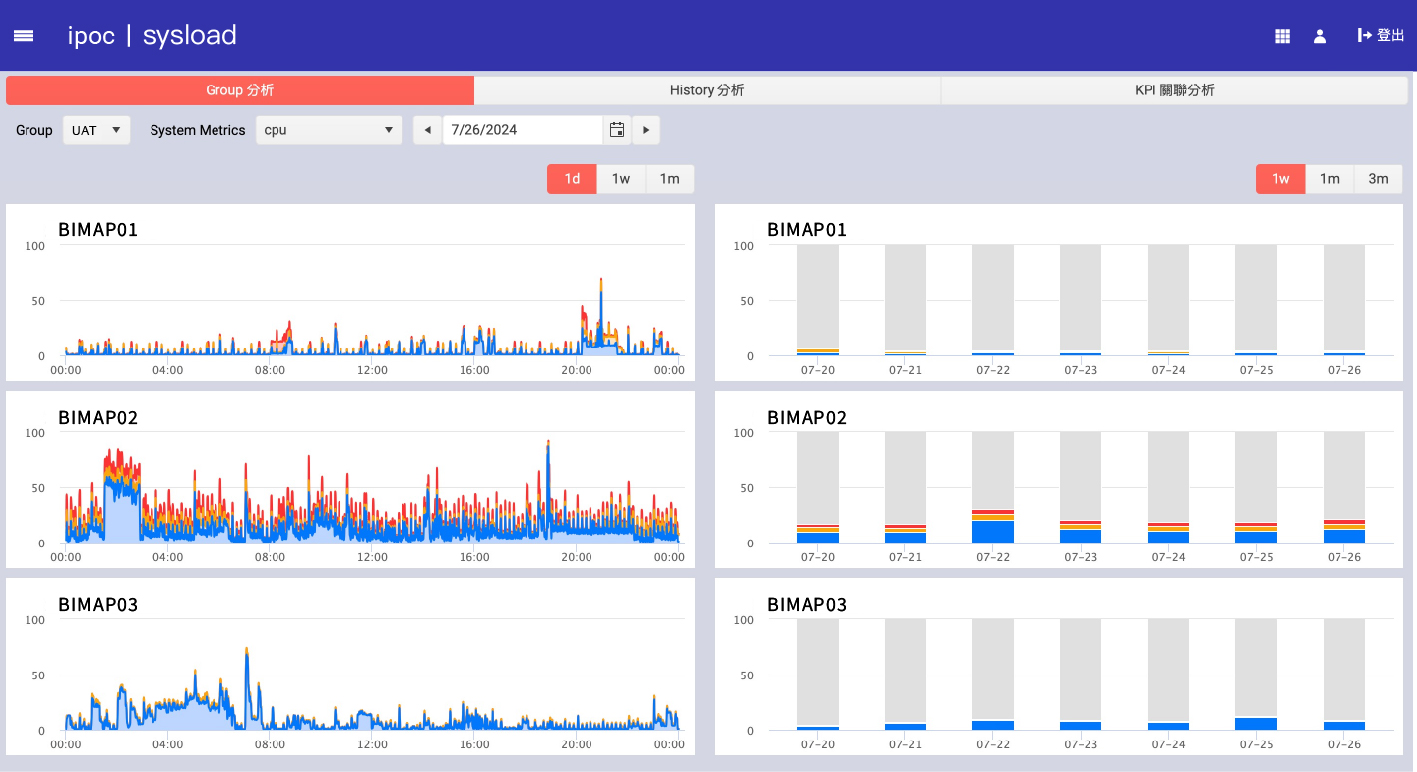Click the 07-25 bar in BIMAP03 chart
The width and height of the screenshot is (1417, 772).
(1256, 674)
